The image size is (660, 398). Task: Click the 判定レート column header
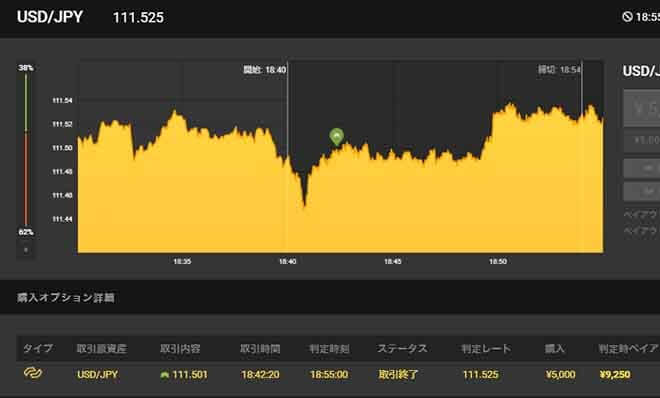tap(486, 348)
